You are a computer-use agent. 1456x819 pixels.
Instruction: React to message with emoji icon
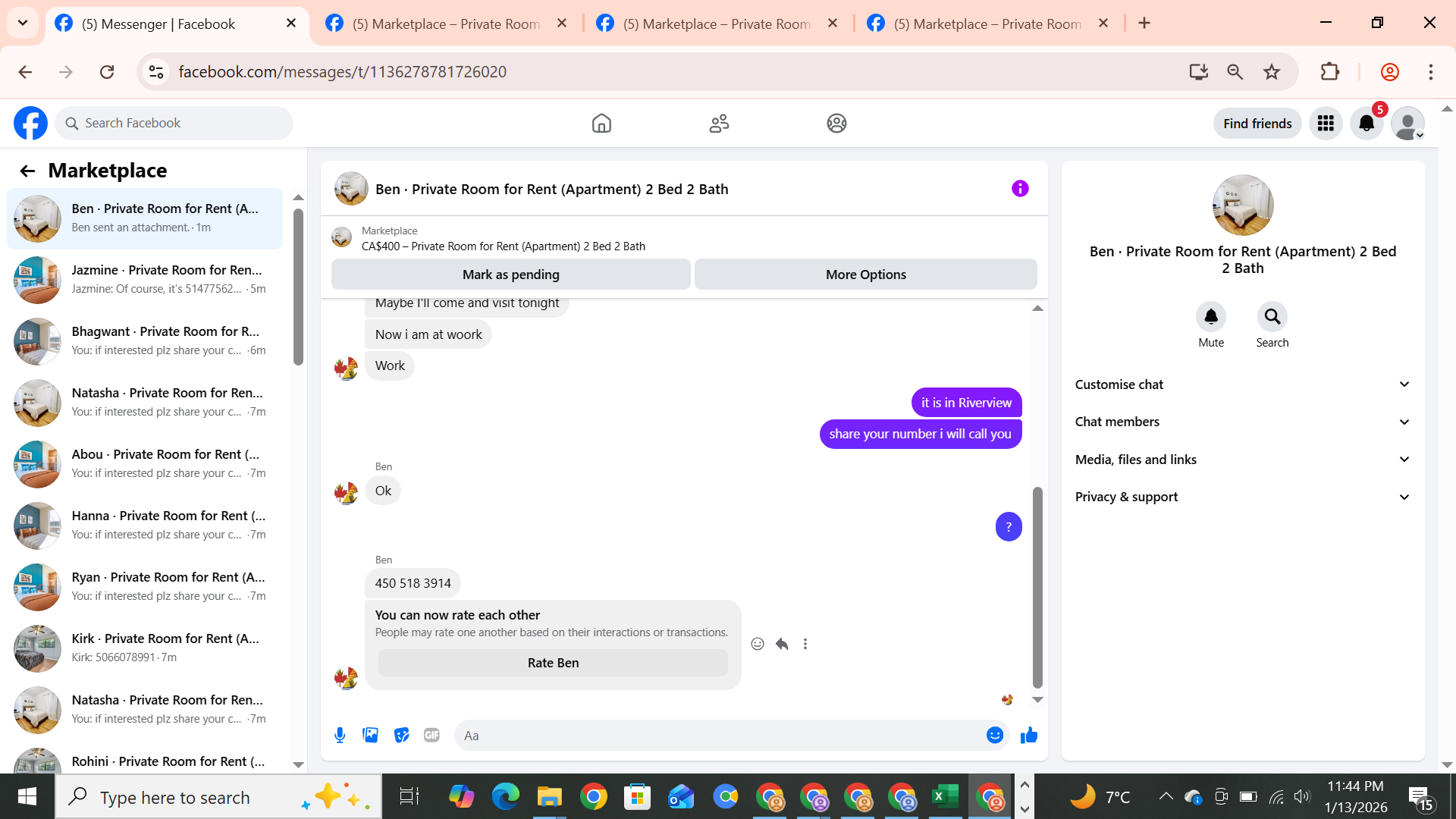point(757,644)
